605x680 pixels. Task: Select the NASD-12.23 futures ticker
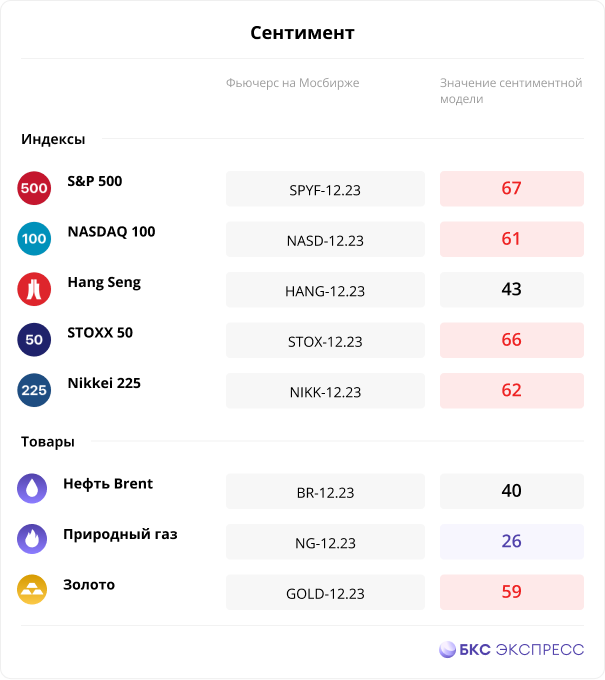[325, 239]
